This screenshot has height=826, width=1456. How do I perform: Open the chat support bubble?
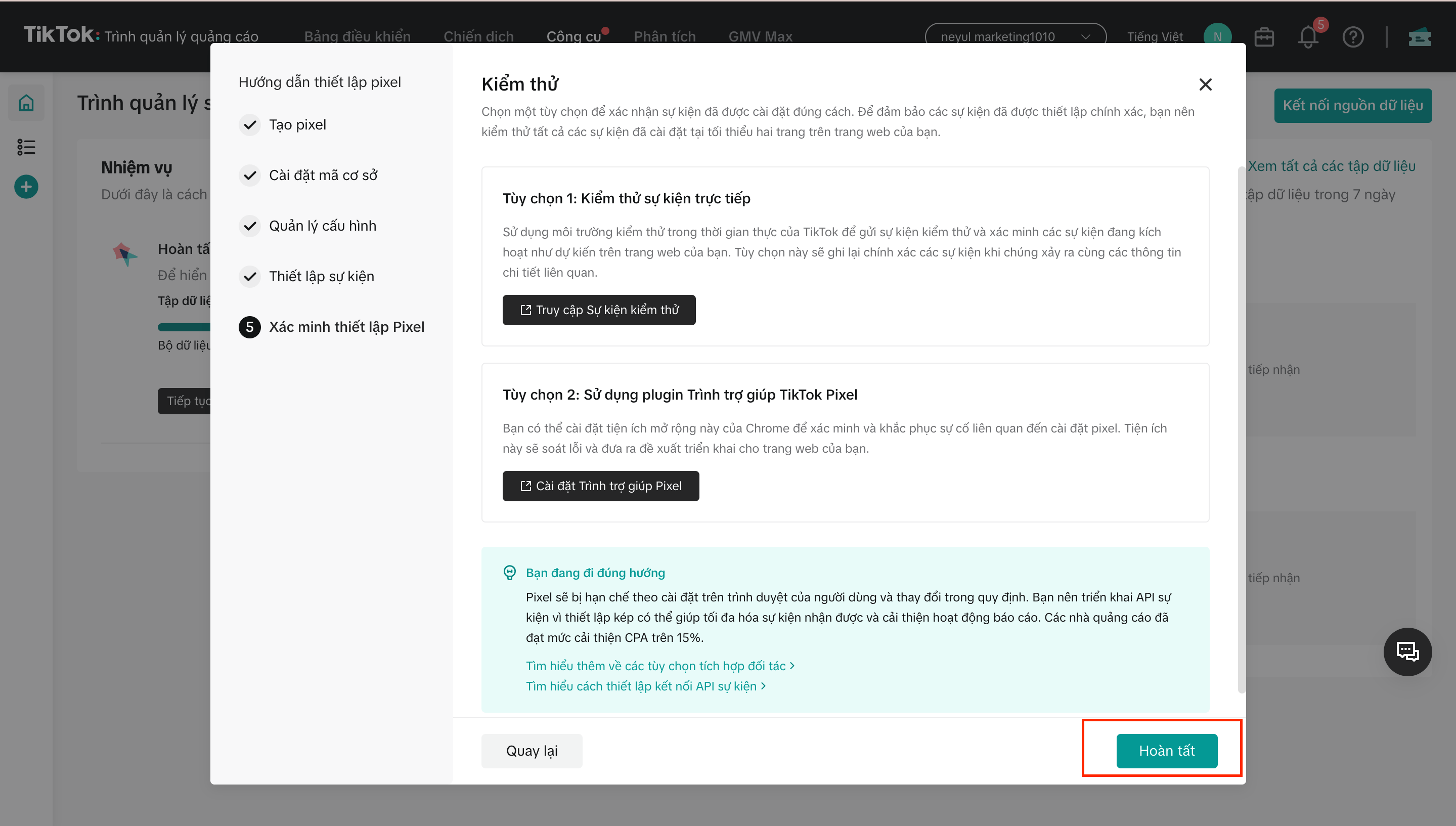click(1407, 651)
